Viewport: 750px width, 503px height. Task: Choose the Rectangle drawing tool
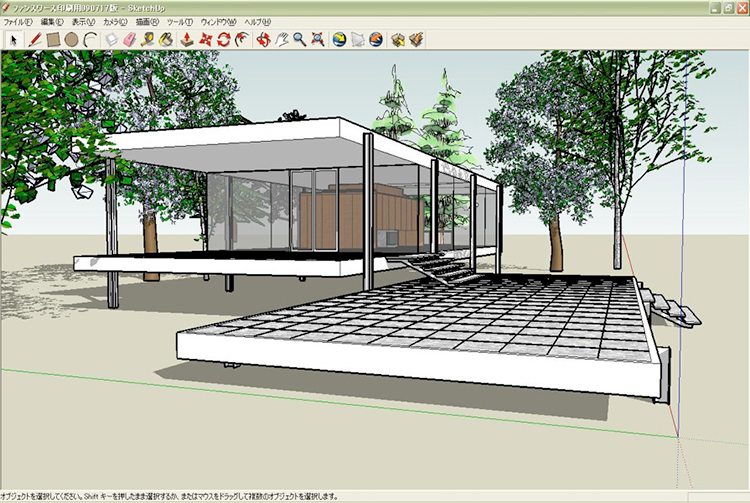coord(53,40)
